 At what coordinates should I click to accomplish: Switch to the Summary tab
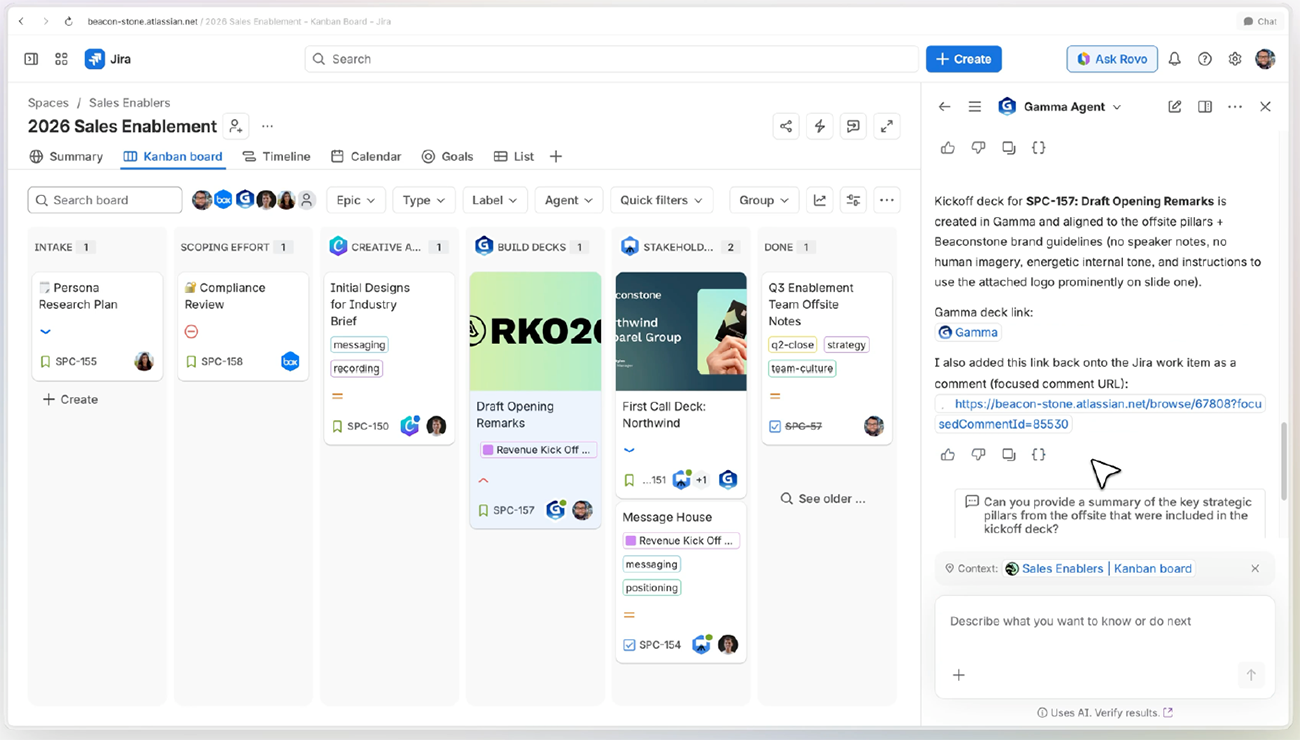(66, 156)
